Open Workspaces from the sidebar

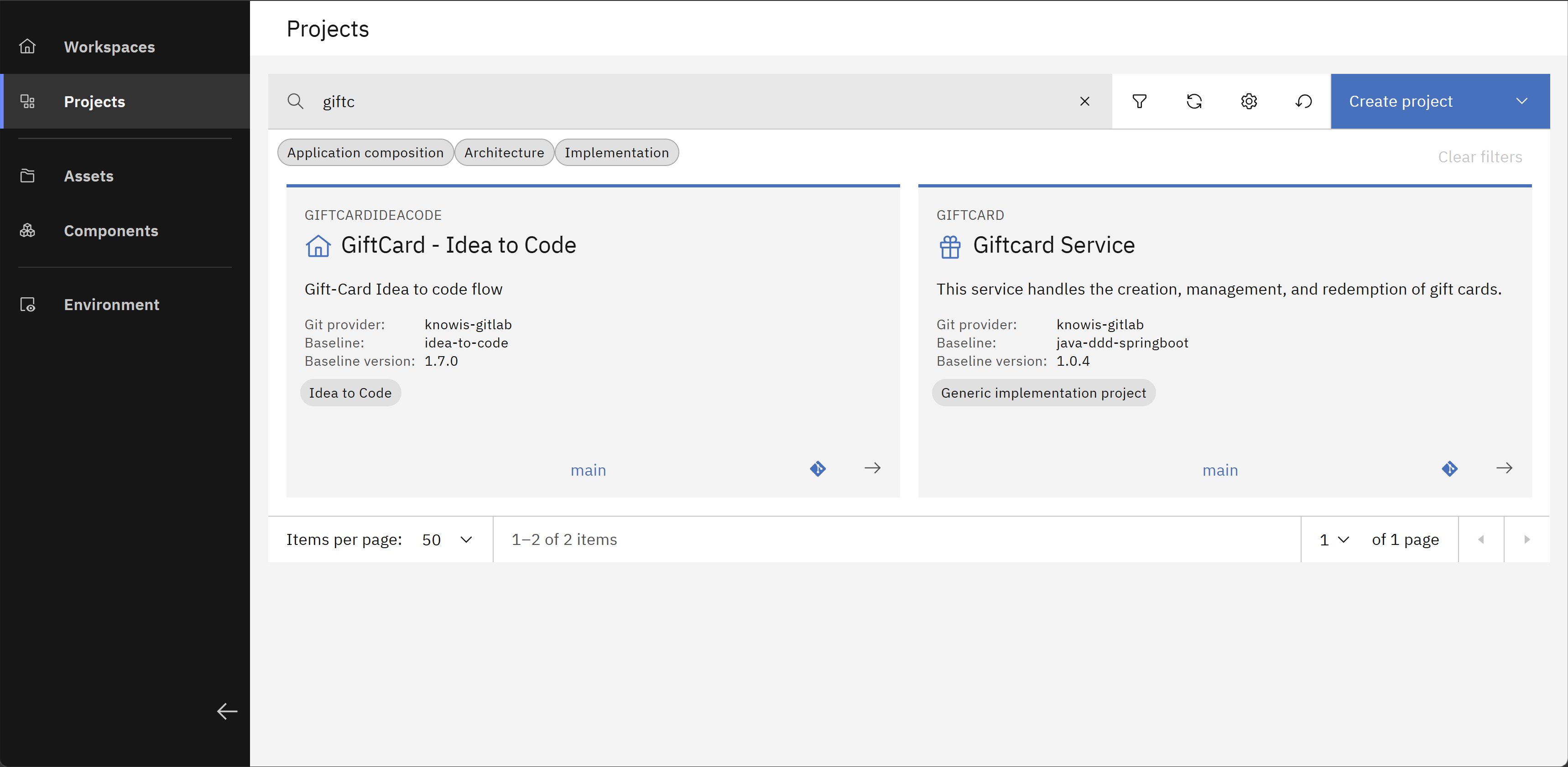[125, 47]
